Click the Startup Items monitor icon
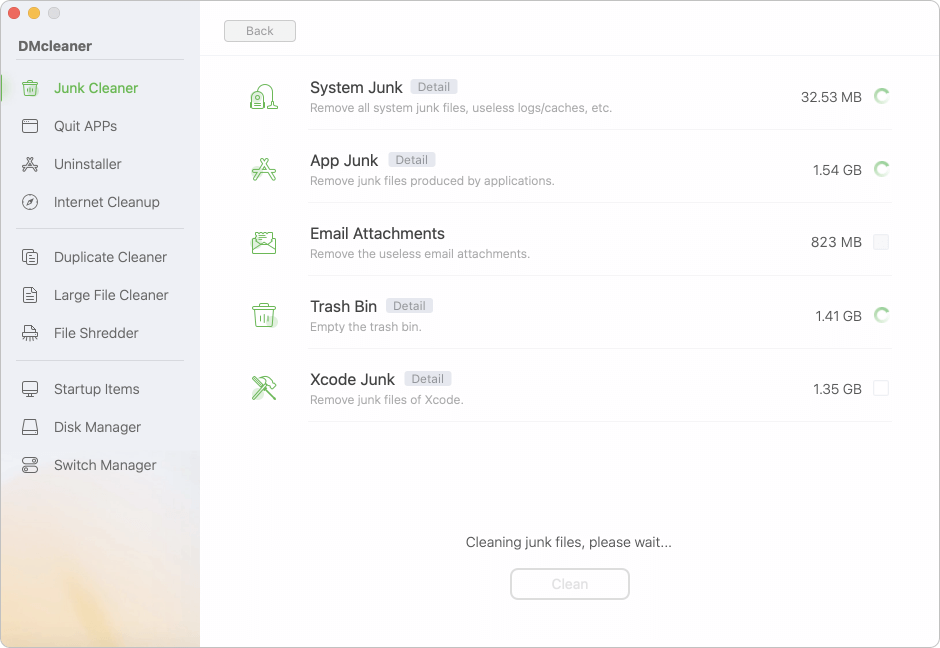 30,389
